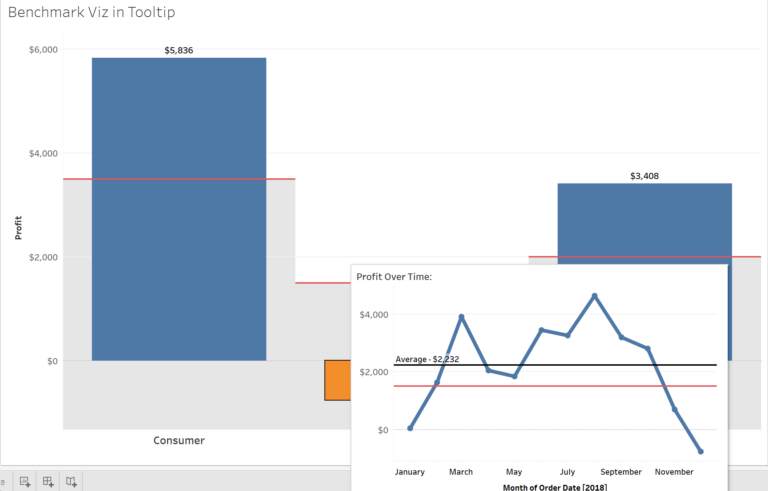
Task: Click the New Dashboard icon
Action: tap(48, 481)
